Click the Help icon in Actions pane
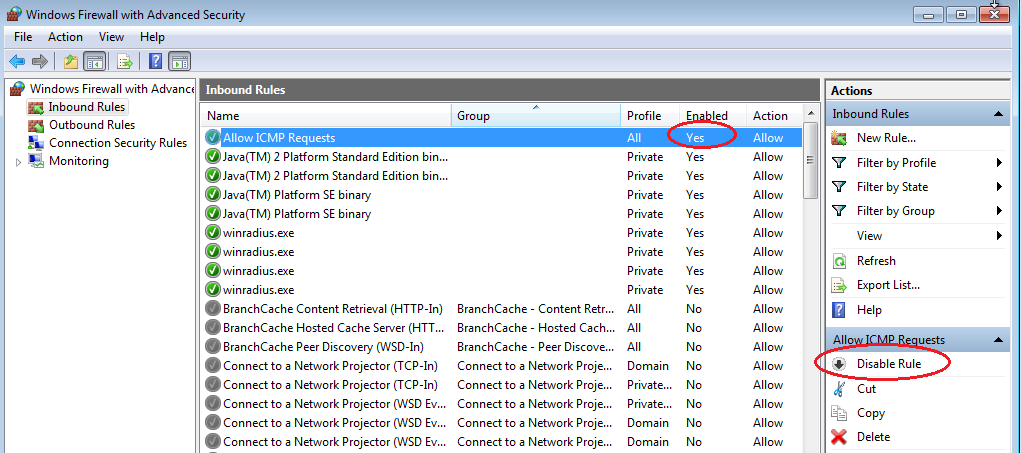The width and height of the screenshot is (1021, 453). [840, 310]
